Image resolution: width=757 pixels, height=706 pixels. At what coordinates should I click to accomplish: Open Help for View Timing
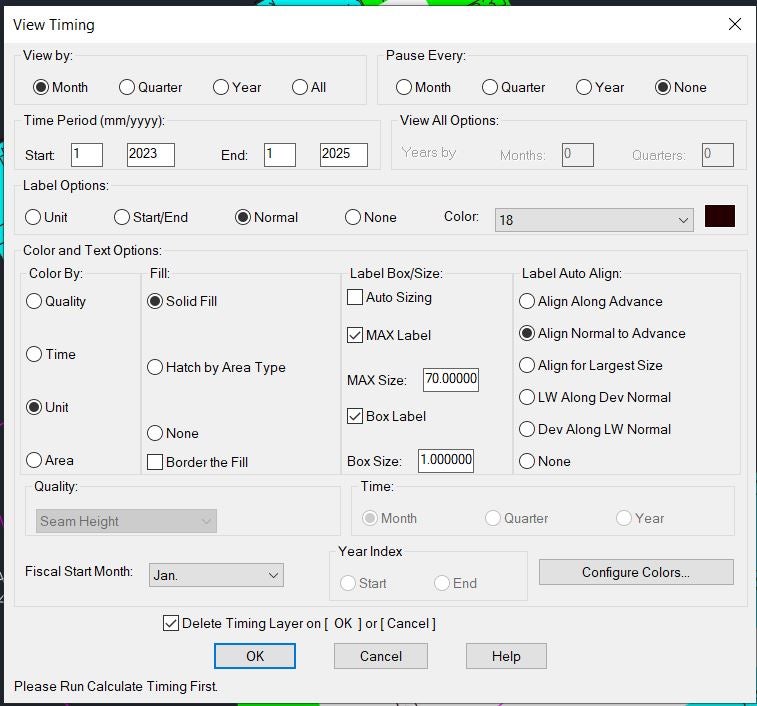pyautogui.click(x=506, y=656)
